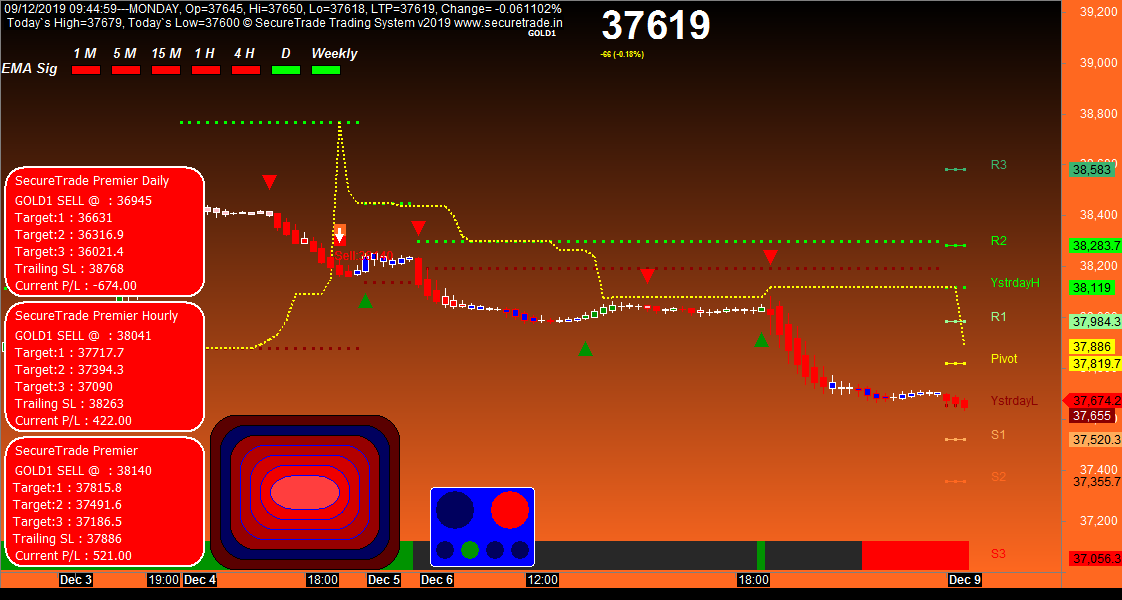Click Target:3 : 37186.5 in the bottom panel
1122x600 pixels.
click(67, 521)
